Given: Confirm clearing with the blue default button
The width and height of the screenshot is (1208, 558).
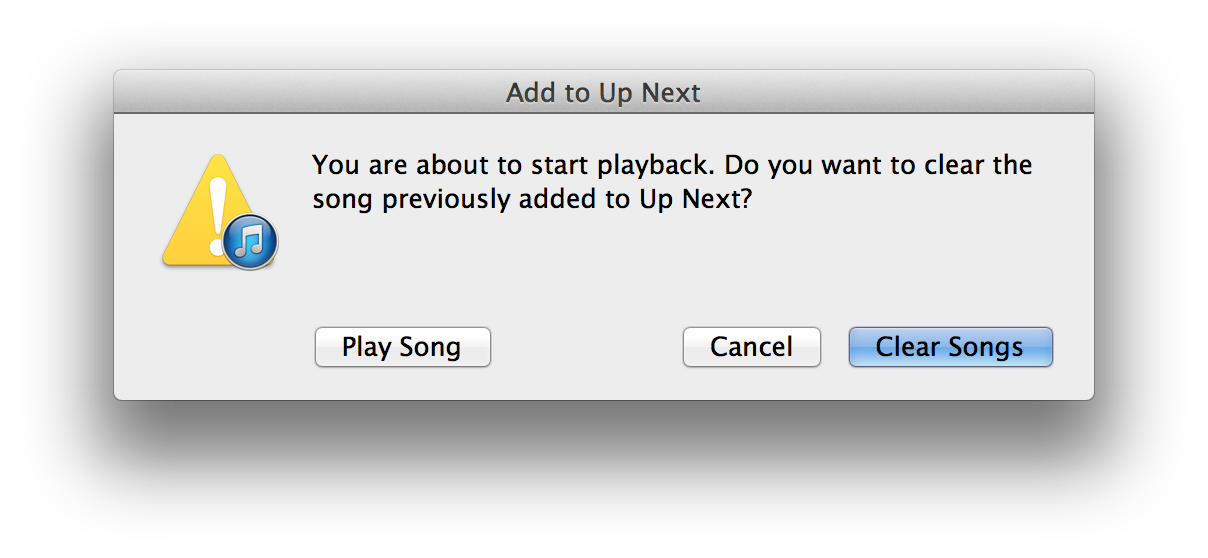Looking at the screenshot, I should [950, 347].
